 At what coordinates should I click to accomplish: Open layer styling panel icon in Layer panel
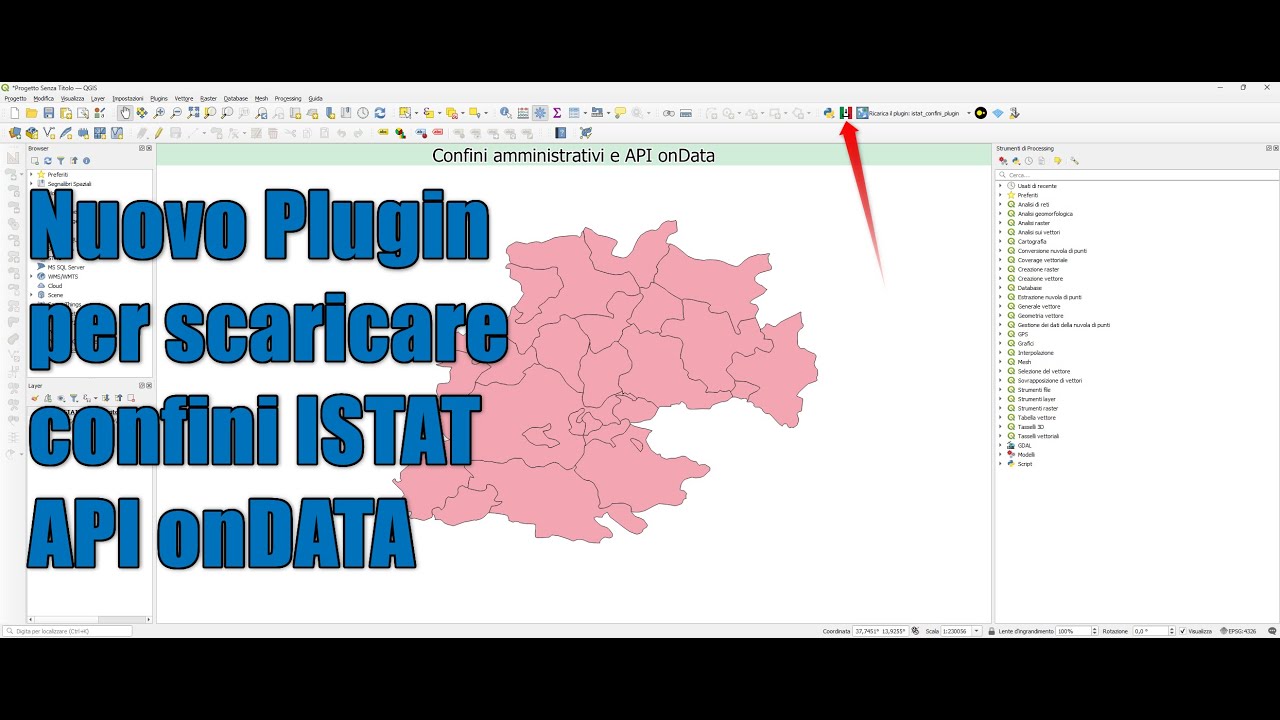coord(35,398)
